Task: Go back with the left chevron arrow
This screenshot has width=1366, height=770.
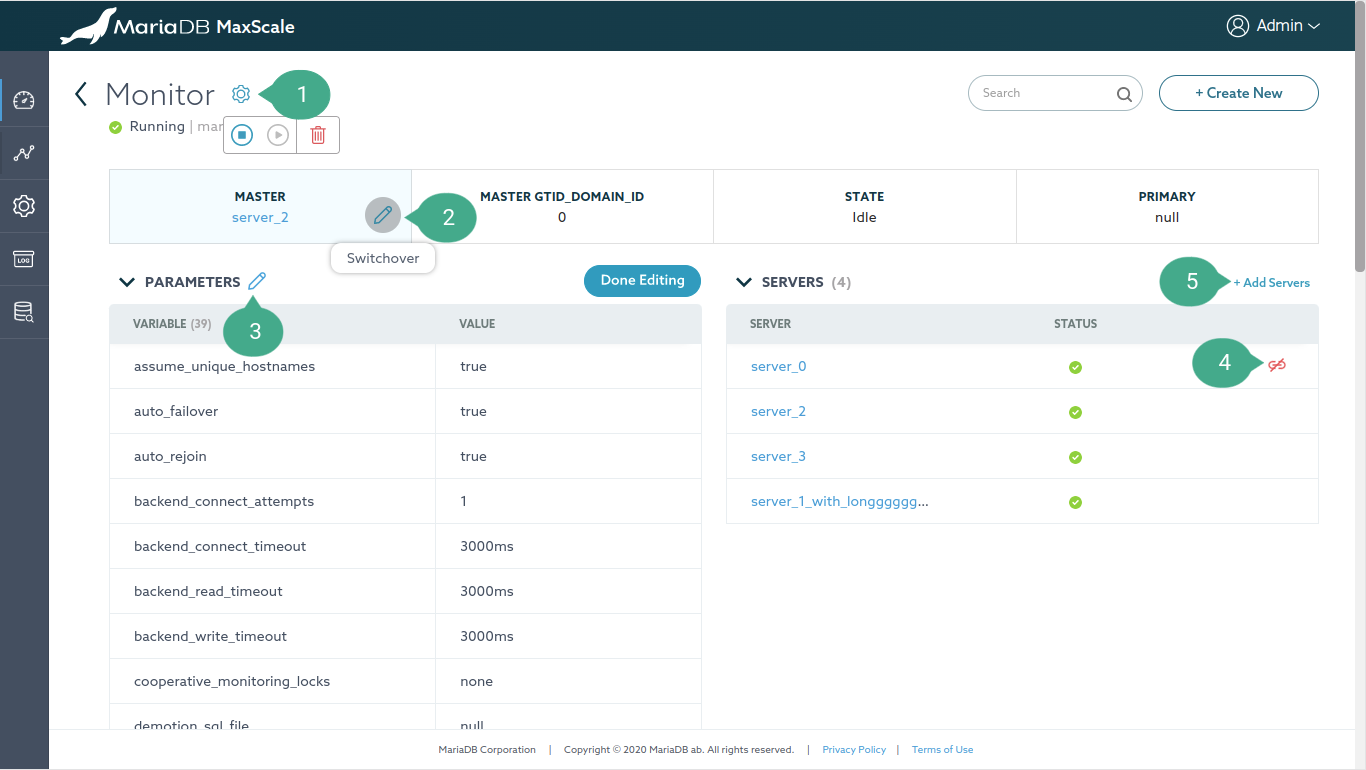Action: click(81, 94)
